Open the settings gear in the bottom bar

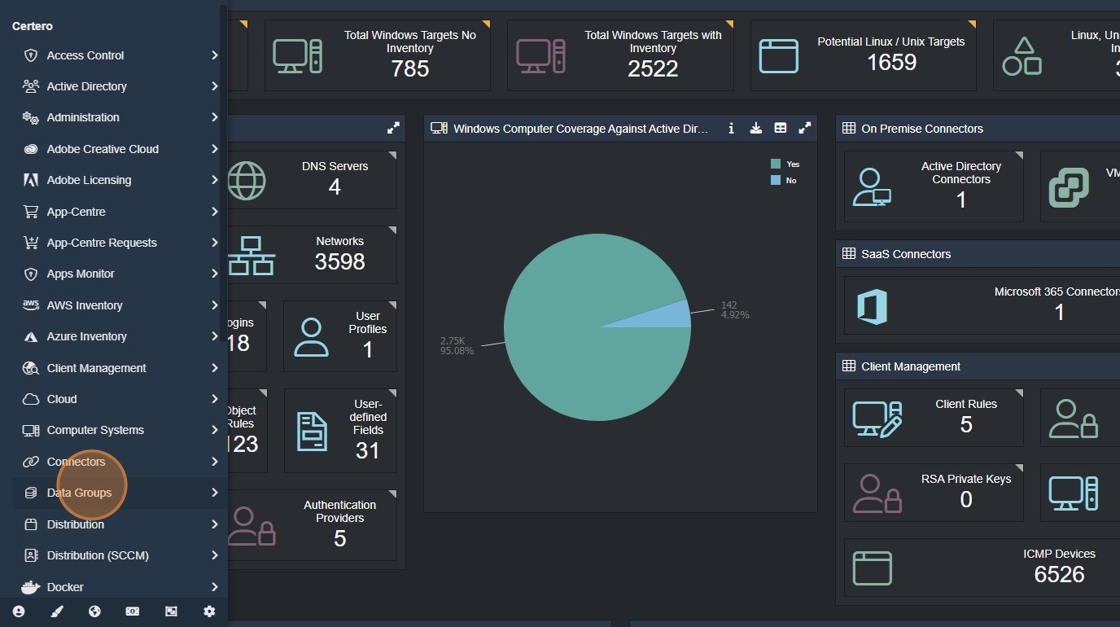point(209,611)
